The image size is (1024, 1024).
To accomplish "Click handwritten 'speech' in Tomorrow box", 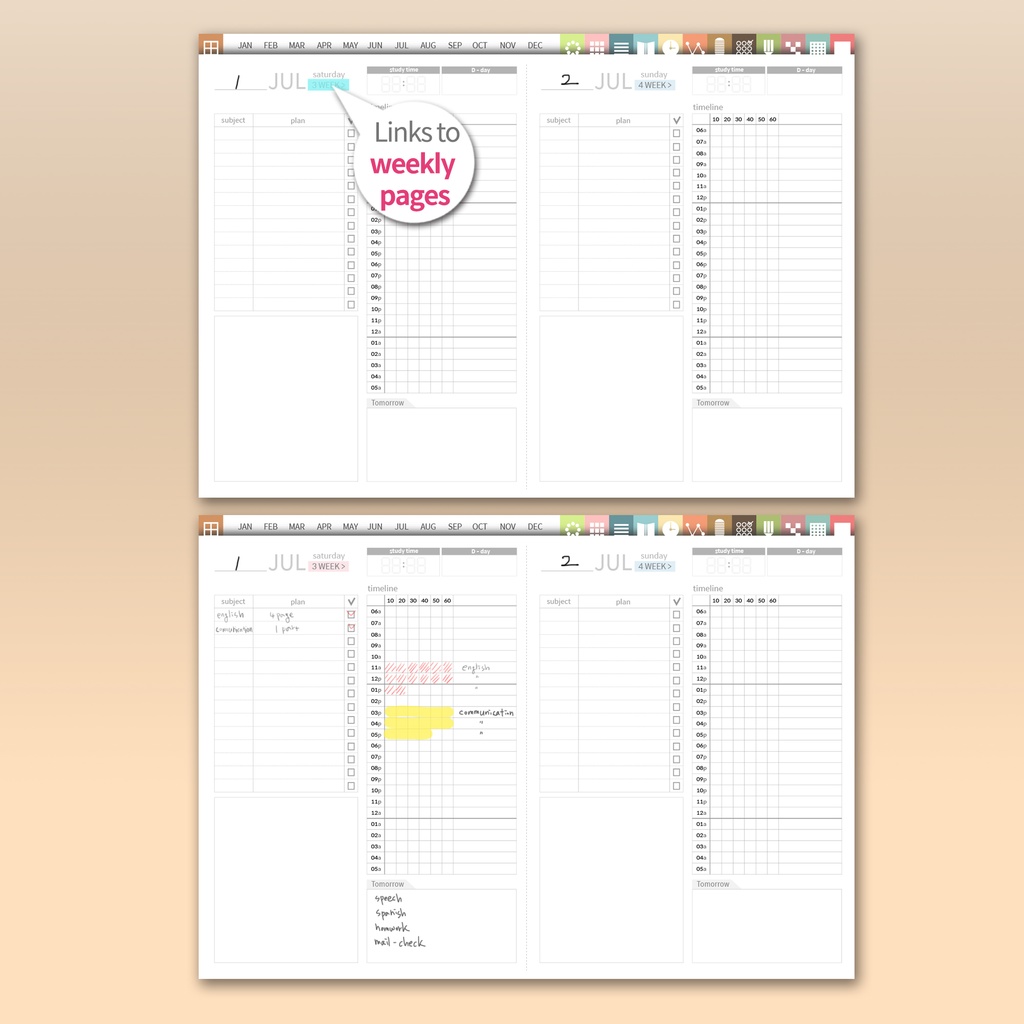I will [389, 899].
